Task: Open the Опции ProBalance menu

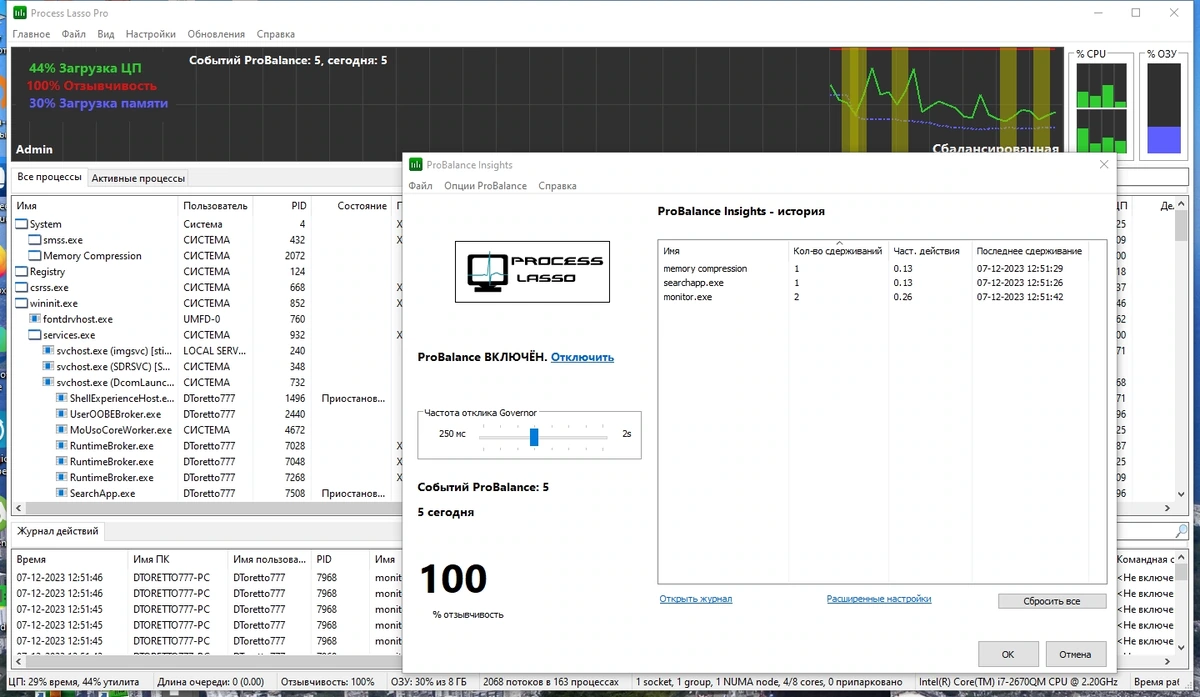Action: (x=485, y=186)
